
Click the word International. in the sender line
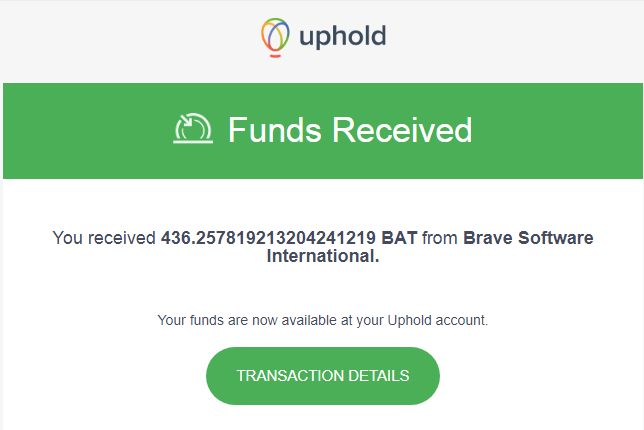(322, 256)
